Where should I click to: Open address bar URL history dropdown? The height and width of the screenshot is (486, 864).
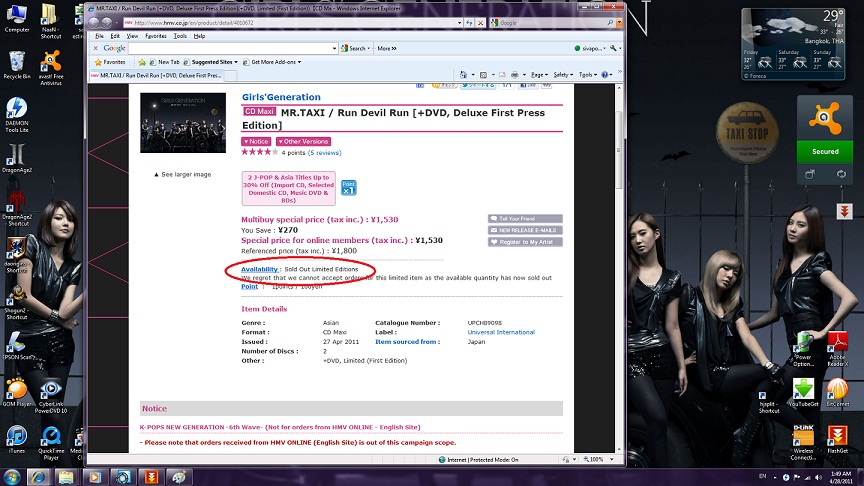tap(459, 23)
